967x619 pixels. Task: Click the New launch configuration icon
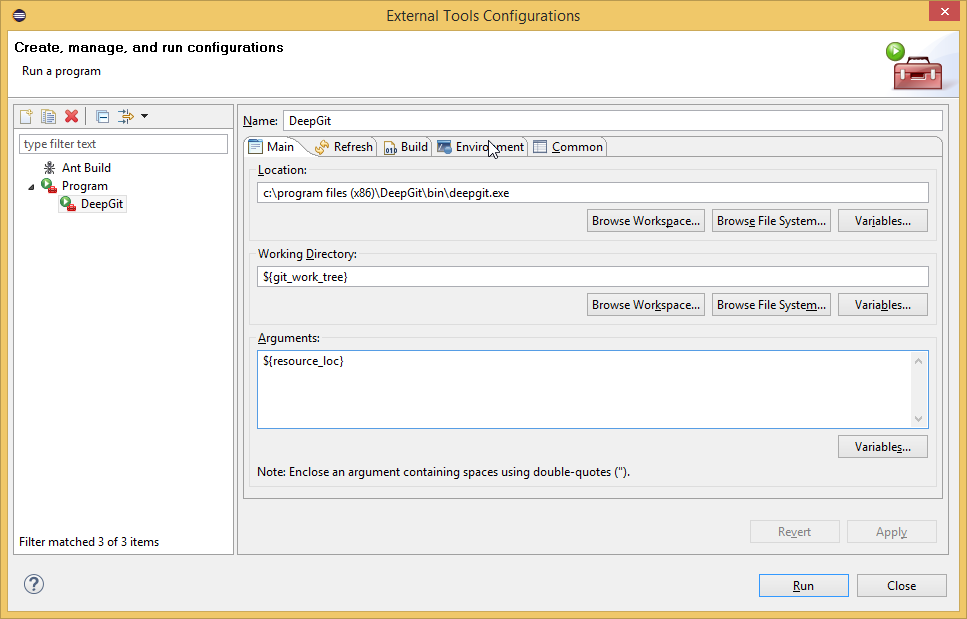pos(27,117)
